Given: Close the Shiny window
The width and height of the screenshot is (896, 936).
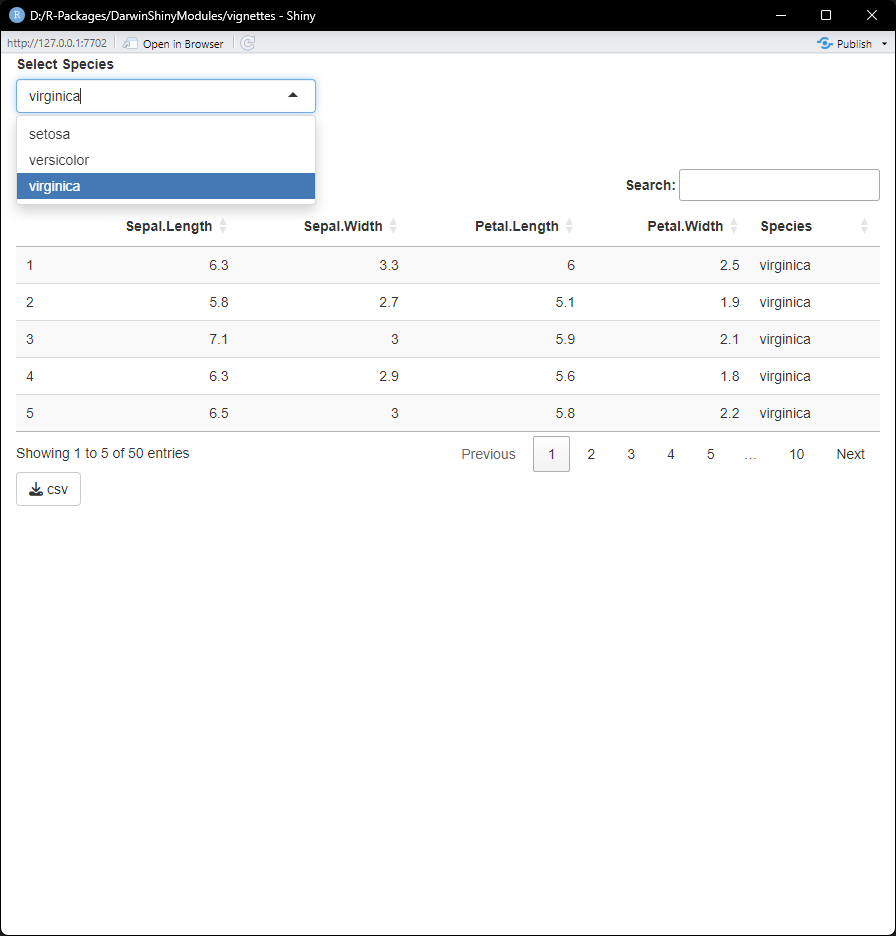Looking at the screenshot, I should [872, 15].
